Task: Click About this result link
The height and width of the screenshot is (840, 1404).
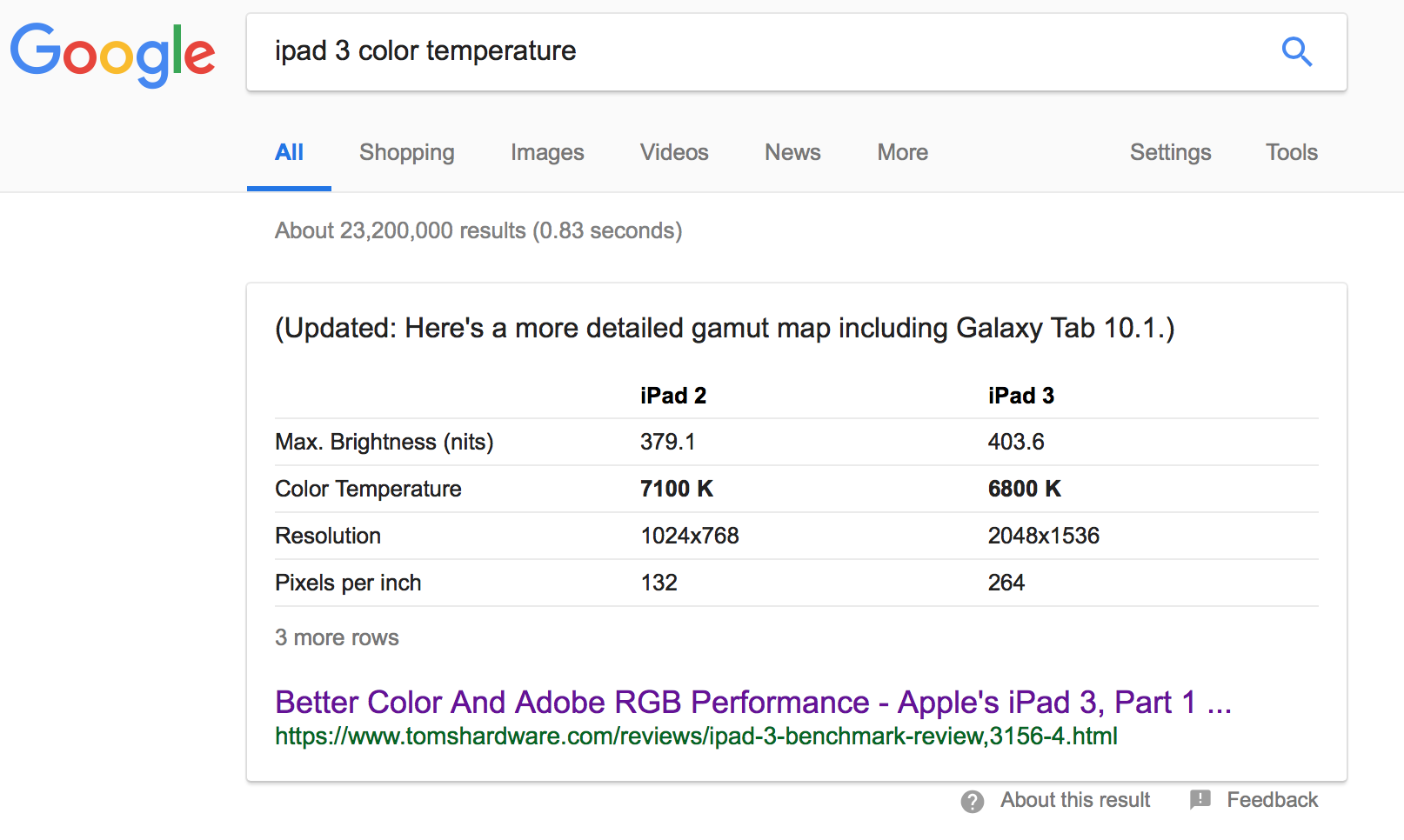Action: [x=1075, y=800]
